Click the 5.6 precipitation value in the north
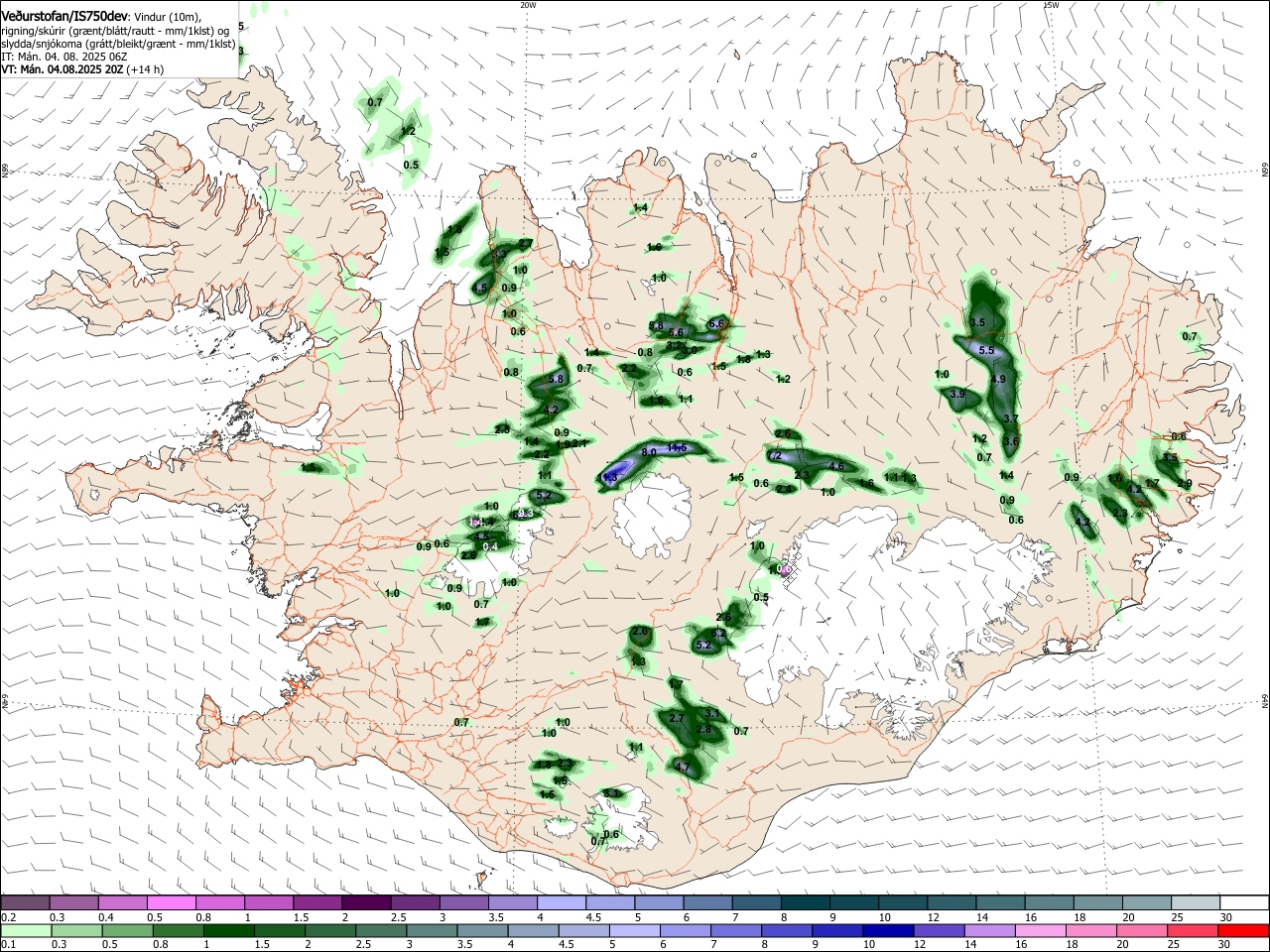Image resolution: width=1270 pixels, height=952 pixels. click(x=677, y=332)
